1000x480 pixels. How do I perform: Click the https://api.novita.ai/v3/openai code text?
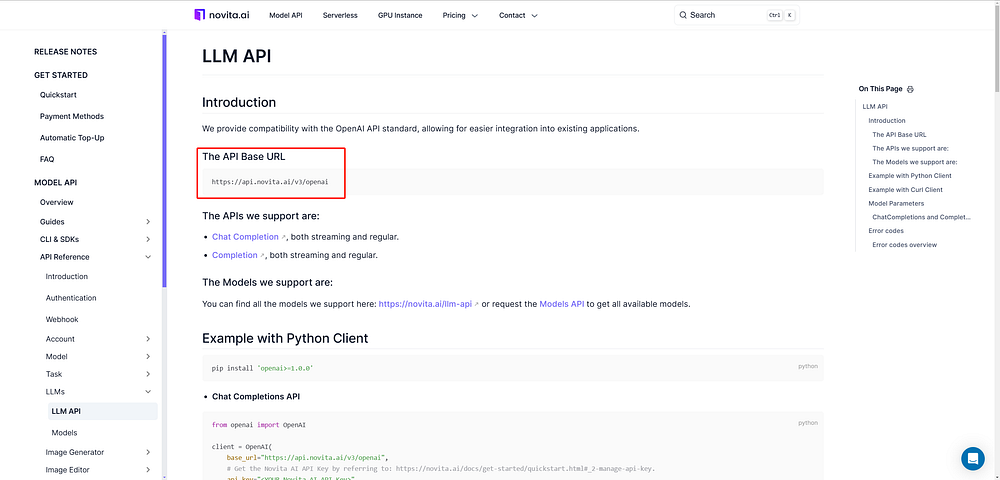coord(270,182)
